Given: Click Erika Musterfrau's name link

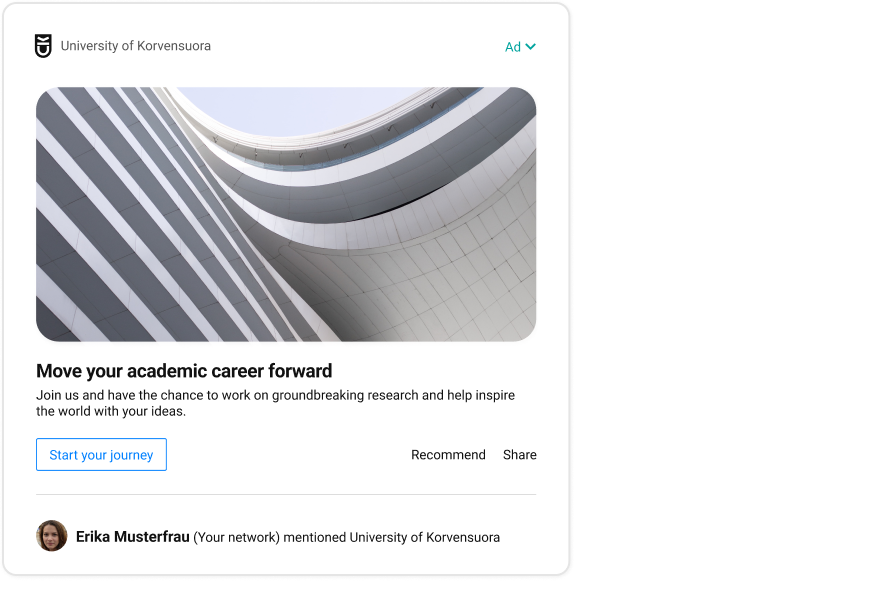Looking at the screenshot, I should [x=131, y=536].
